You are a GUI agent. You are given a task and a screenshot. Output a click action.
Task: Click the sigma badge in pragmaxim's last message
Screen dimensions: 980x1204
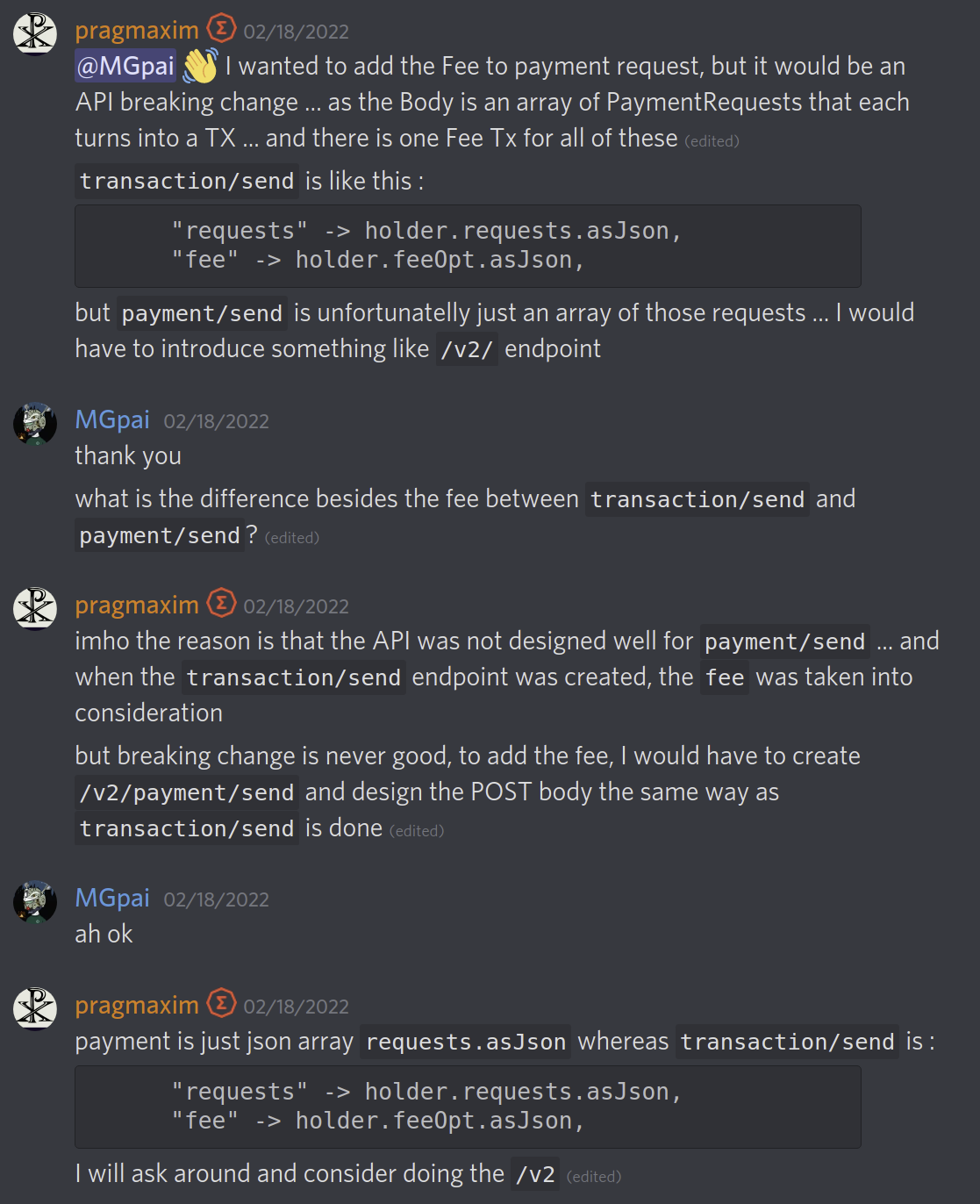point(222,1003)
